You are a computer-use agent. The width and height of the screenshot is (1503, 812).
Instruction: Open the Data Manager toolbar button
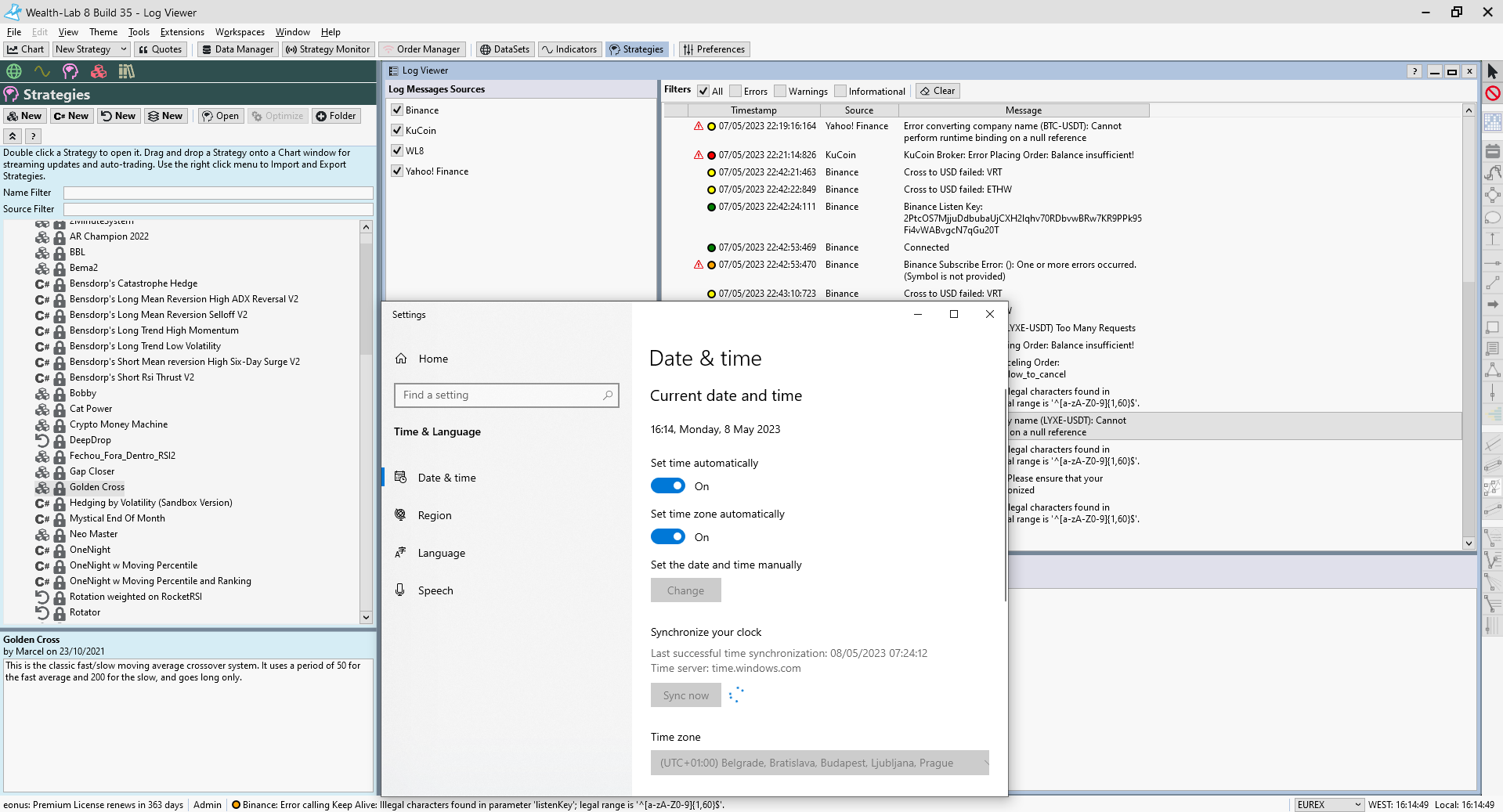point(237,49)
